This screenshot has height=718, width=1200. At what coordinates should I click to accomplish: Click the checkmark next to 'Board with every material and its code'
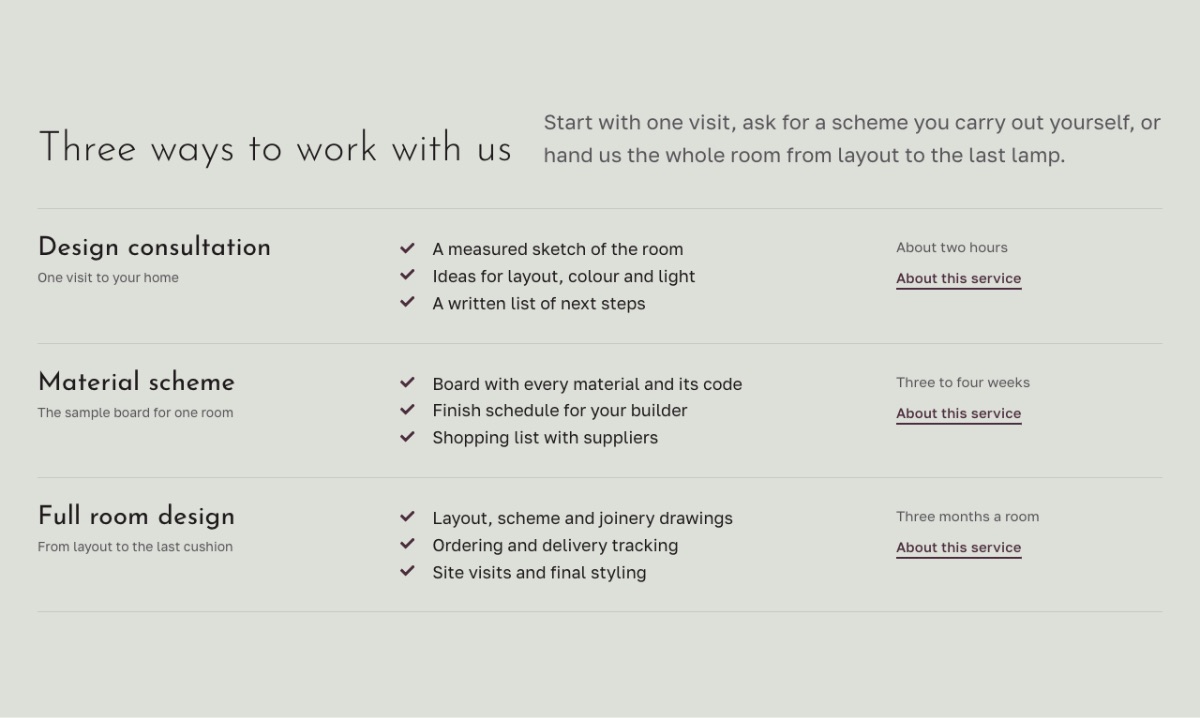point(407,383)
